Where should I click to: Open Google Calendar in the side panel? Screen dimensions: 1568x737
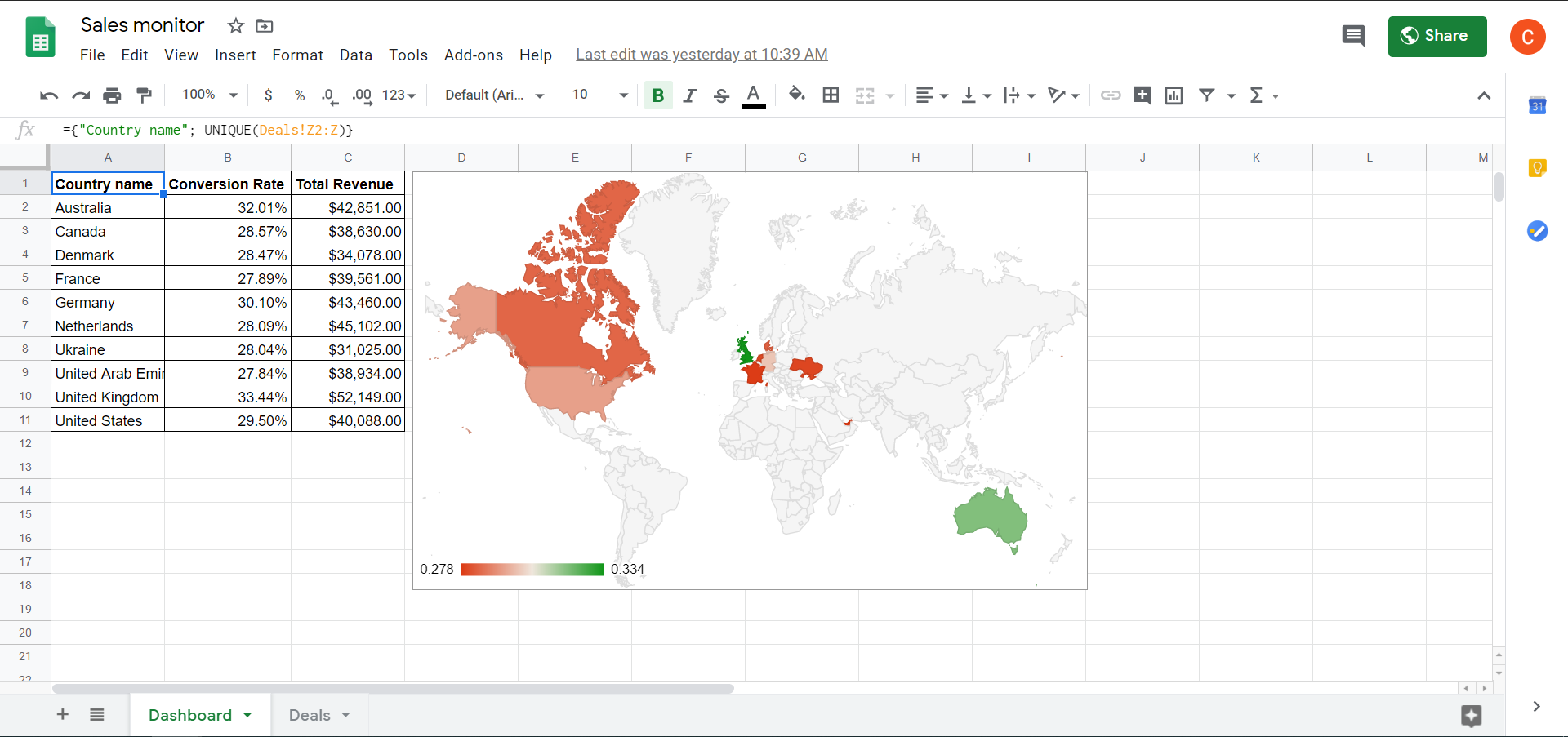1537,105
